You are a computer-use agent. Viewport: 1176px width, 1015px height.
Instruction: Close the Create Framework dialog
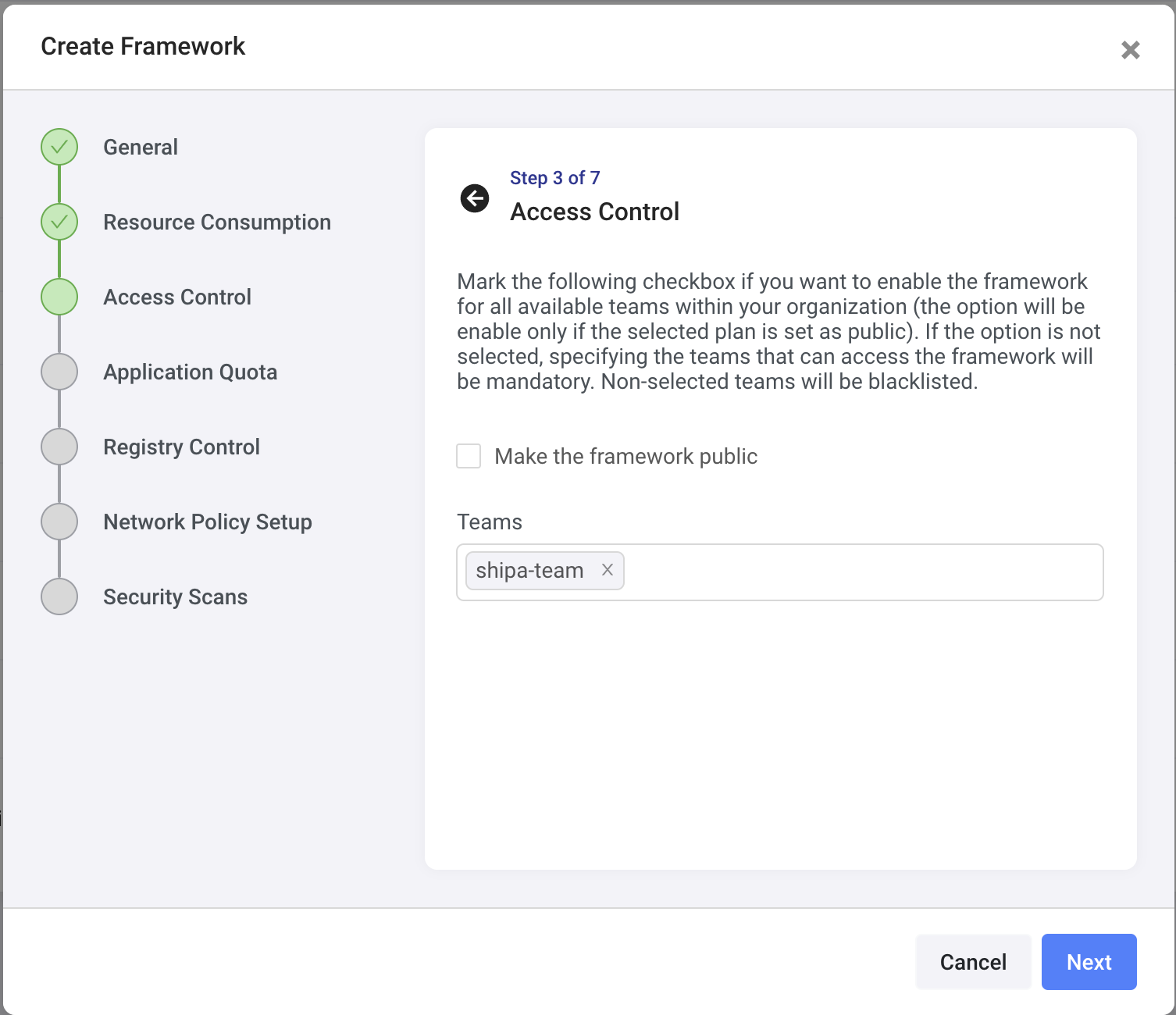pos(1130,50)
